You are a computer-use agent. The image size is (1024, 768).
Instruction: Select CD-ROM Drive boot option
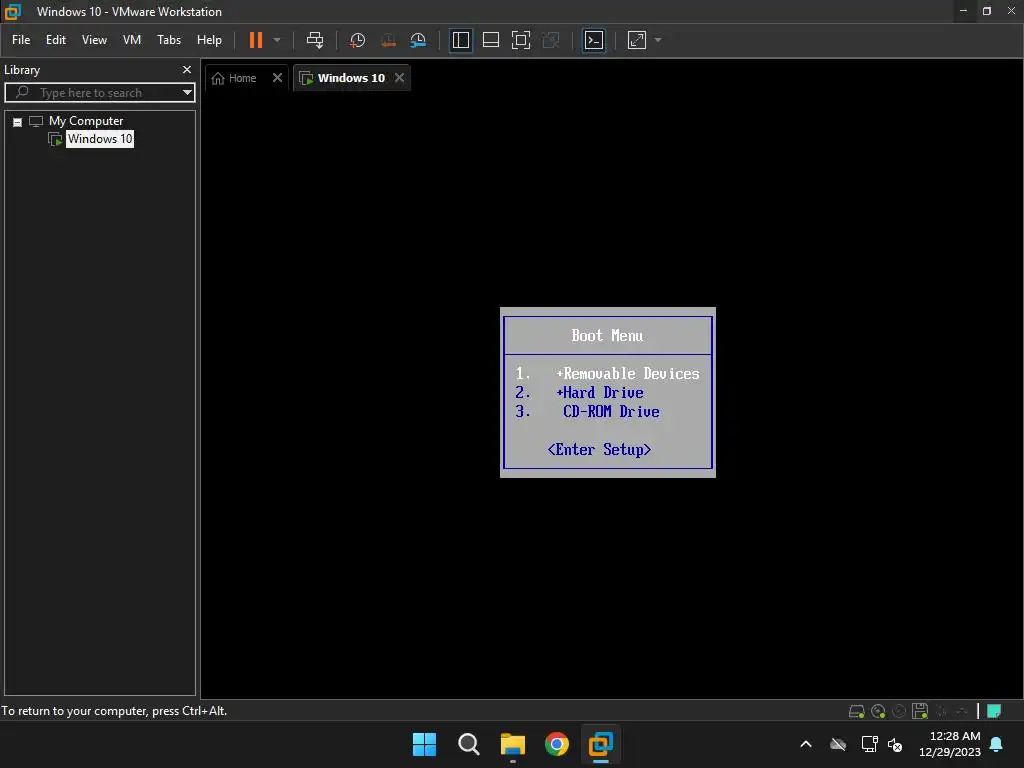(611, 411)
